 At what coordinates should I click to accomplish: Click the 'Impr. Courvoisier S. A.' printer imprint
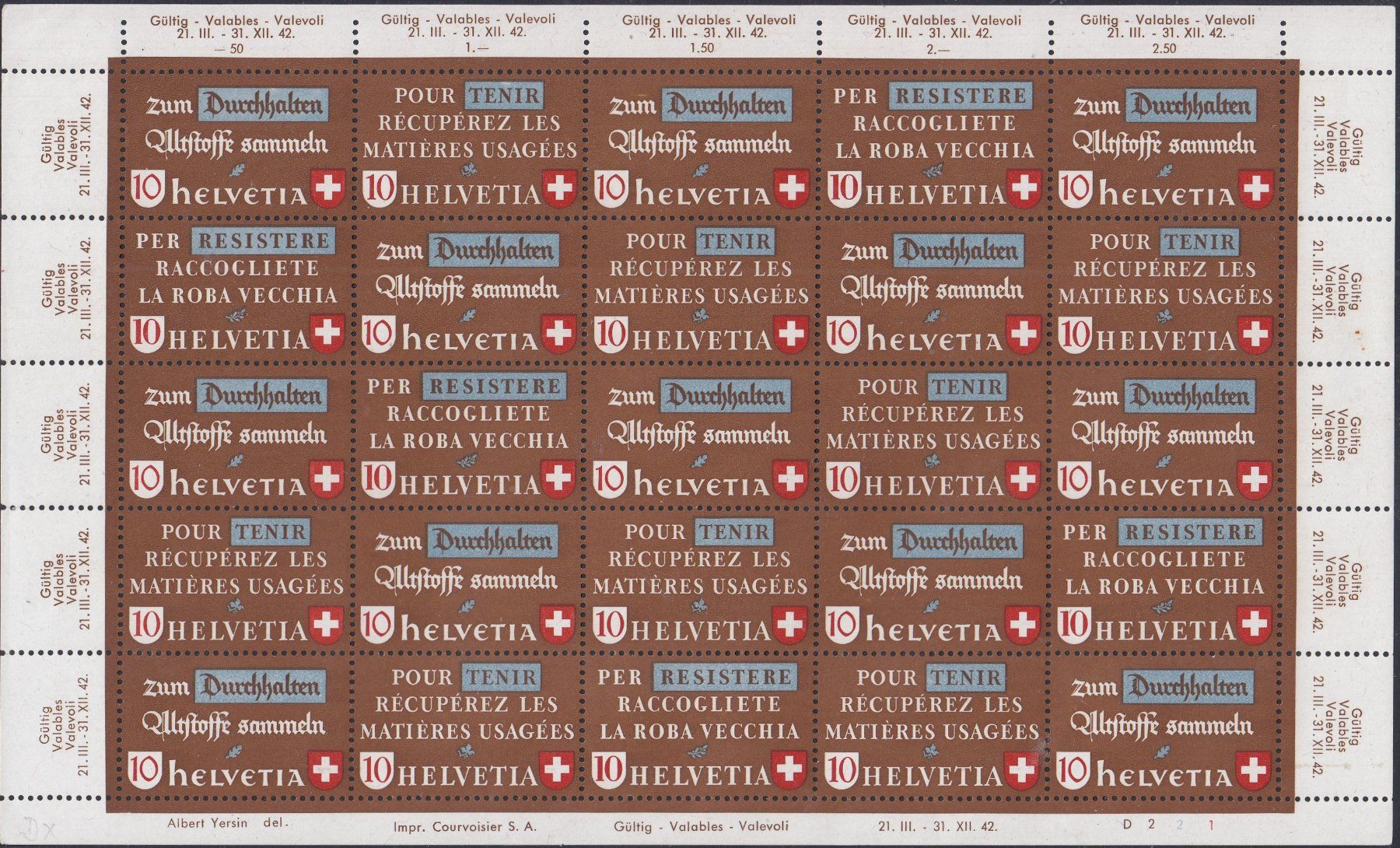[x=465, y=825]
